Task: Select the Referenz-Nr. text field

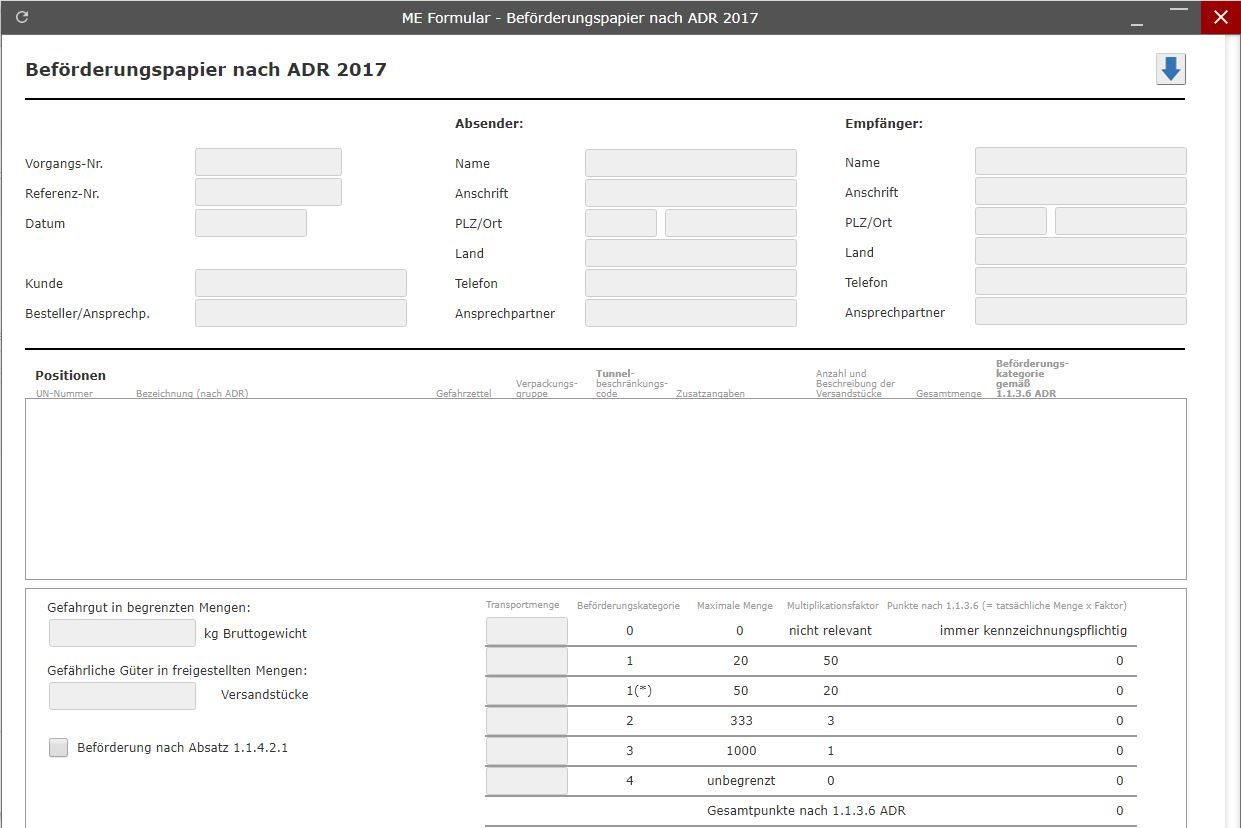Action: click(268, 192)
